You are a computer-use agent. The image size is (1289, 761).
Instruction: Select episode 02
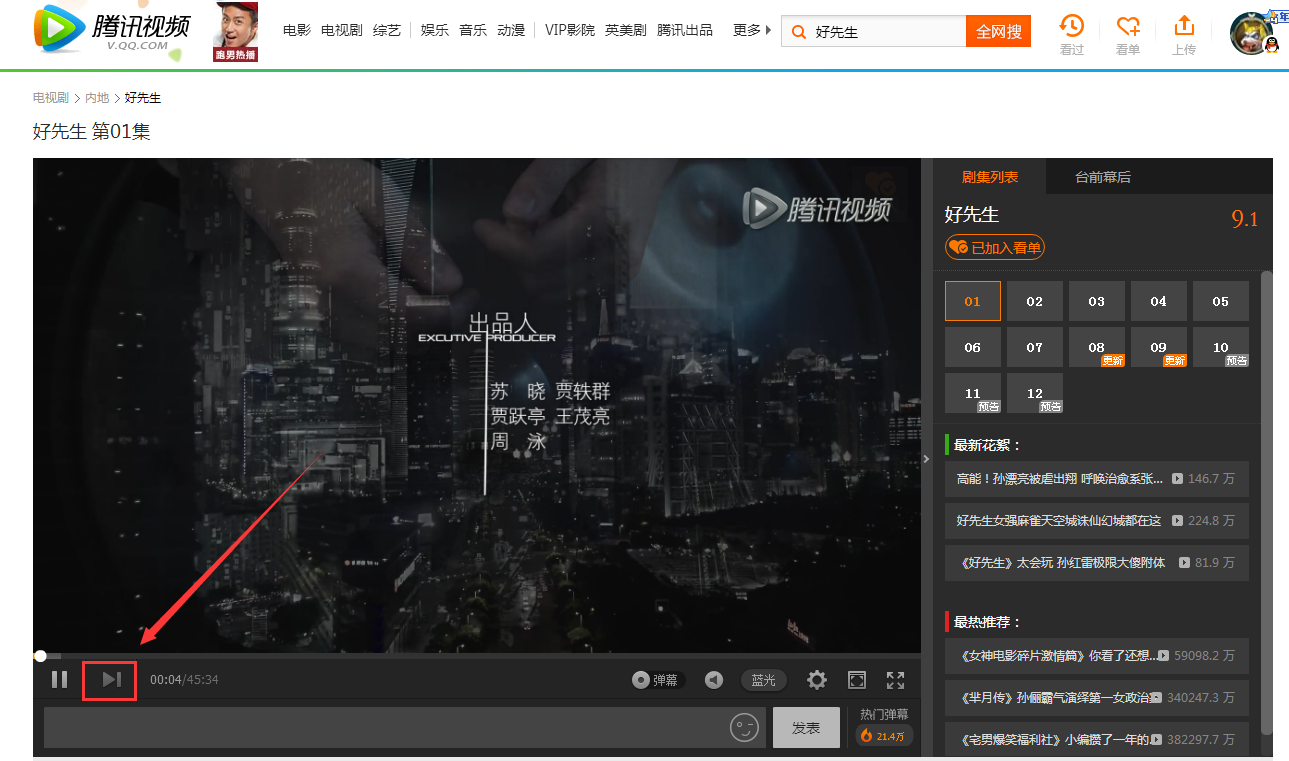pyautogui.click(x=1035, y=301)
